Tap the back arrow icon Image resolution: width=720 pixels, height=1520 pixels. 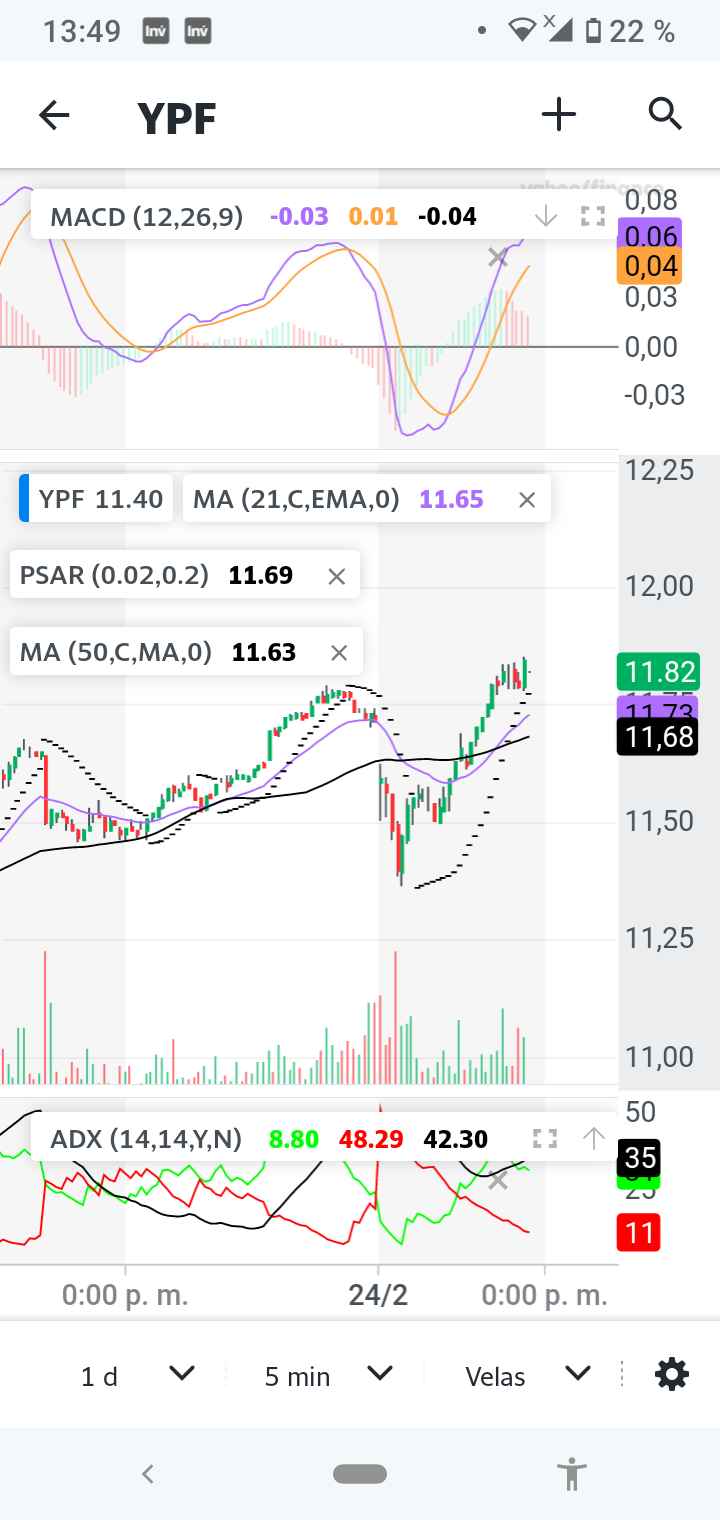[x=54, y=116]
